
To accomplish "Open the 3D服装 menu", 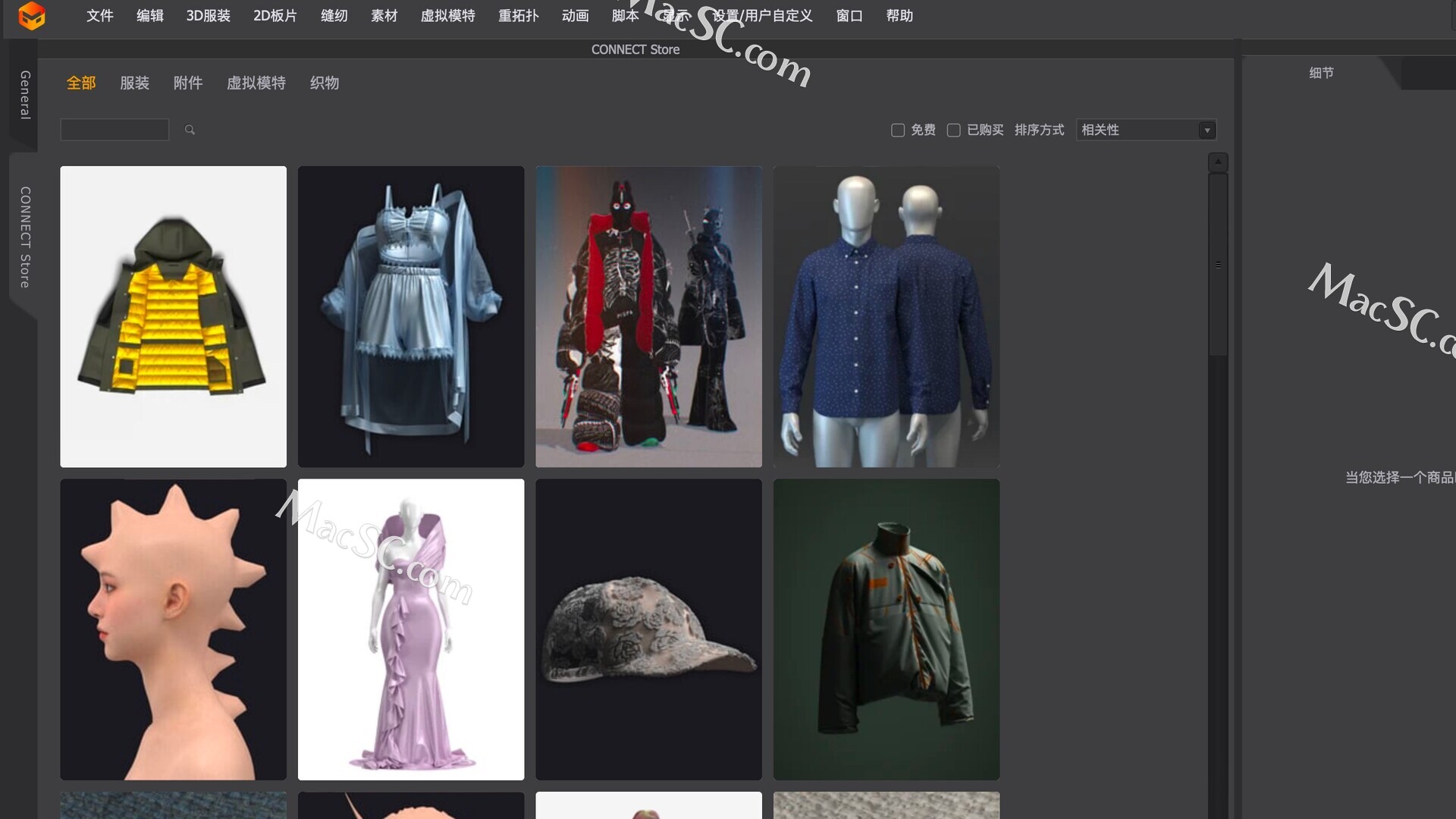I will click(x=208, y=16).
